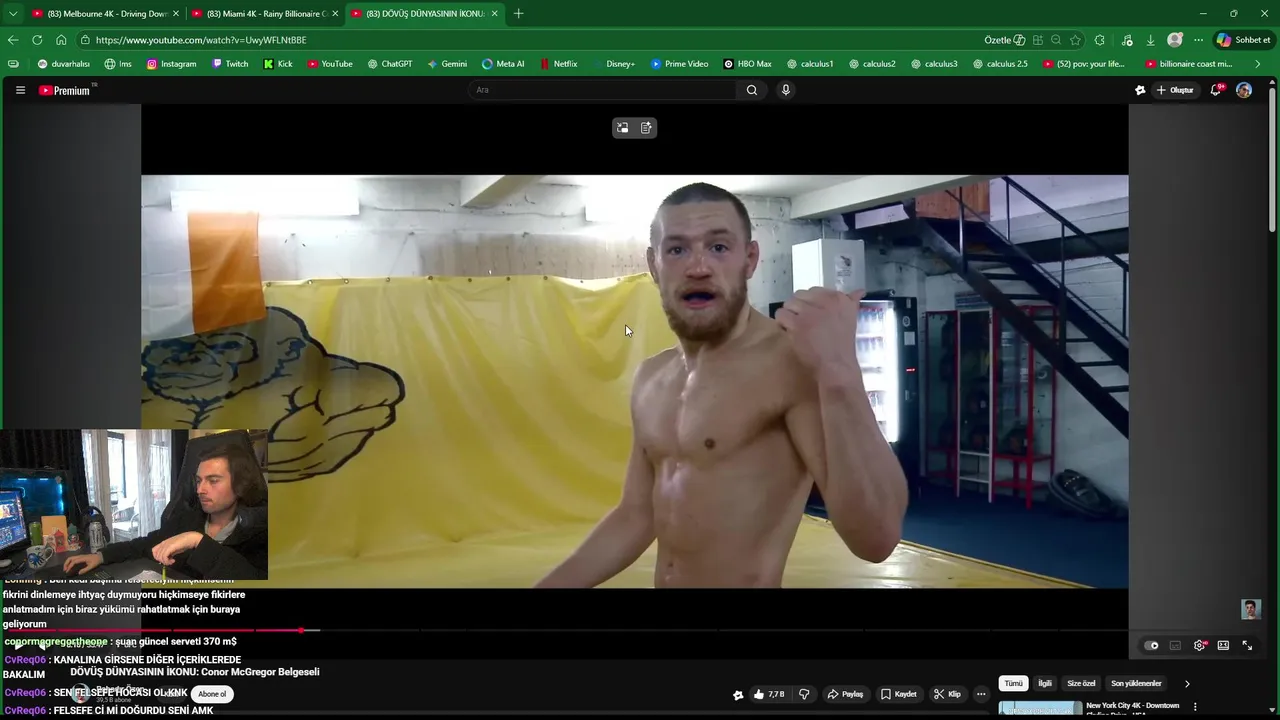
Task: Add page to favorites with star icon
Action: click(x=1075, y=40)
